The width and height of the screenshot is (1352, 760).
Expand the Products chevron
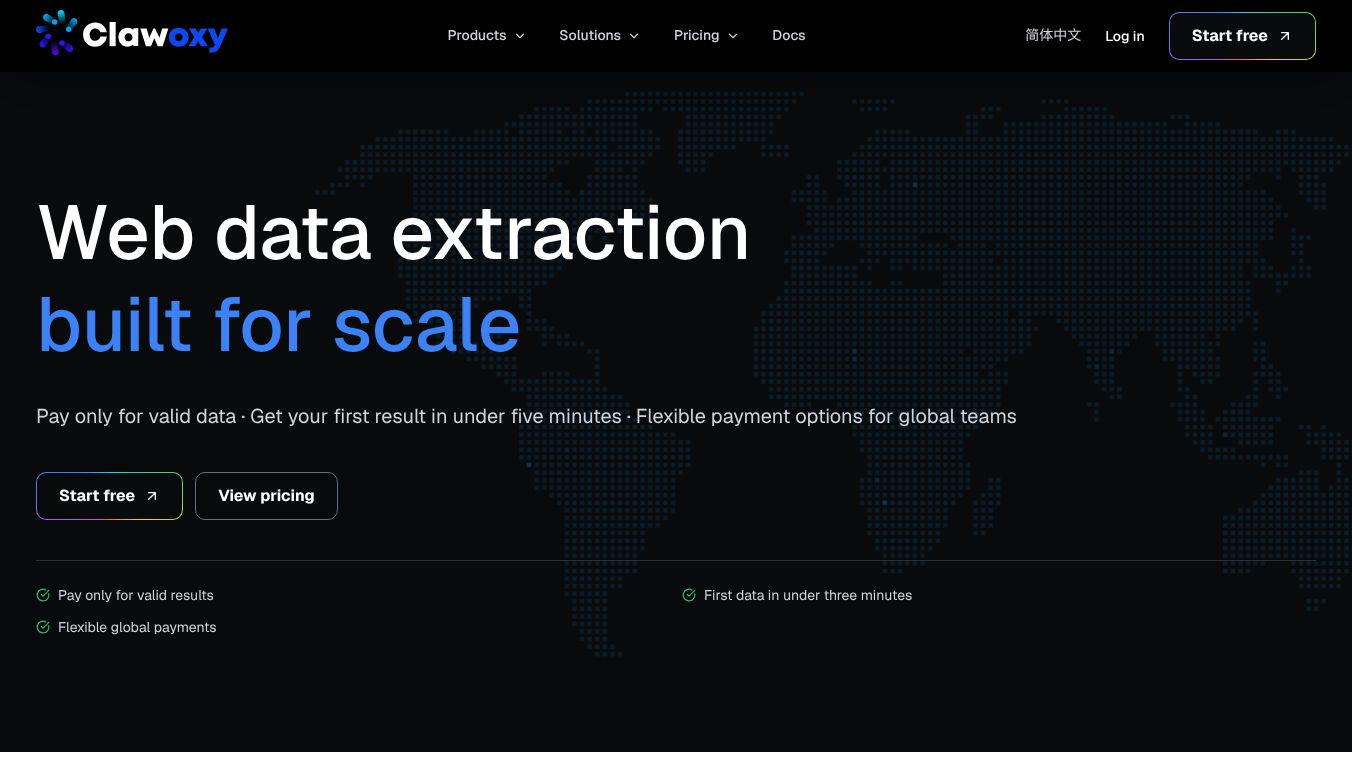click(x=520, y=36)
